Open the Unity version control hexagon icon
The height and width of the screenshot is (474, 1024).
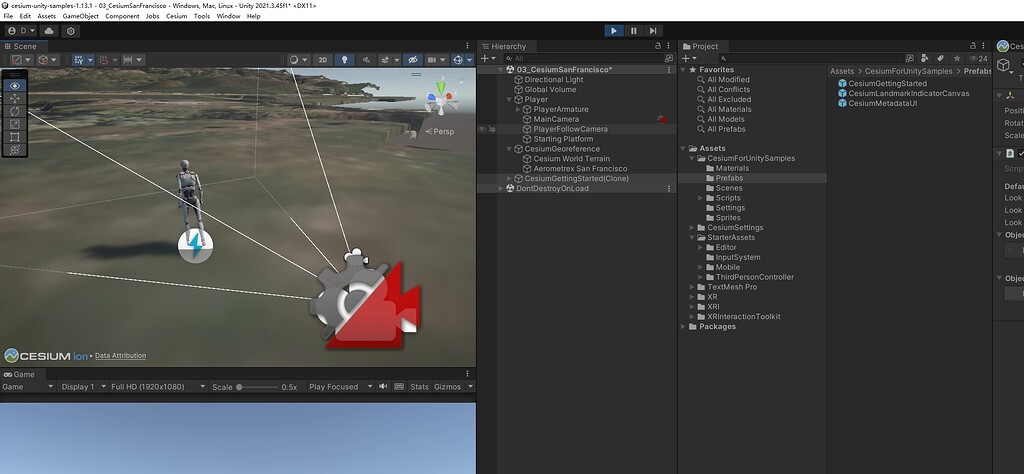[71, 31]
